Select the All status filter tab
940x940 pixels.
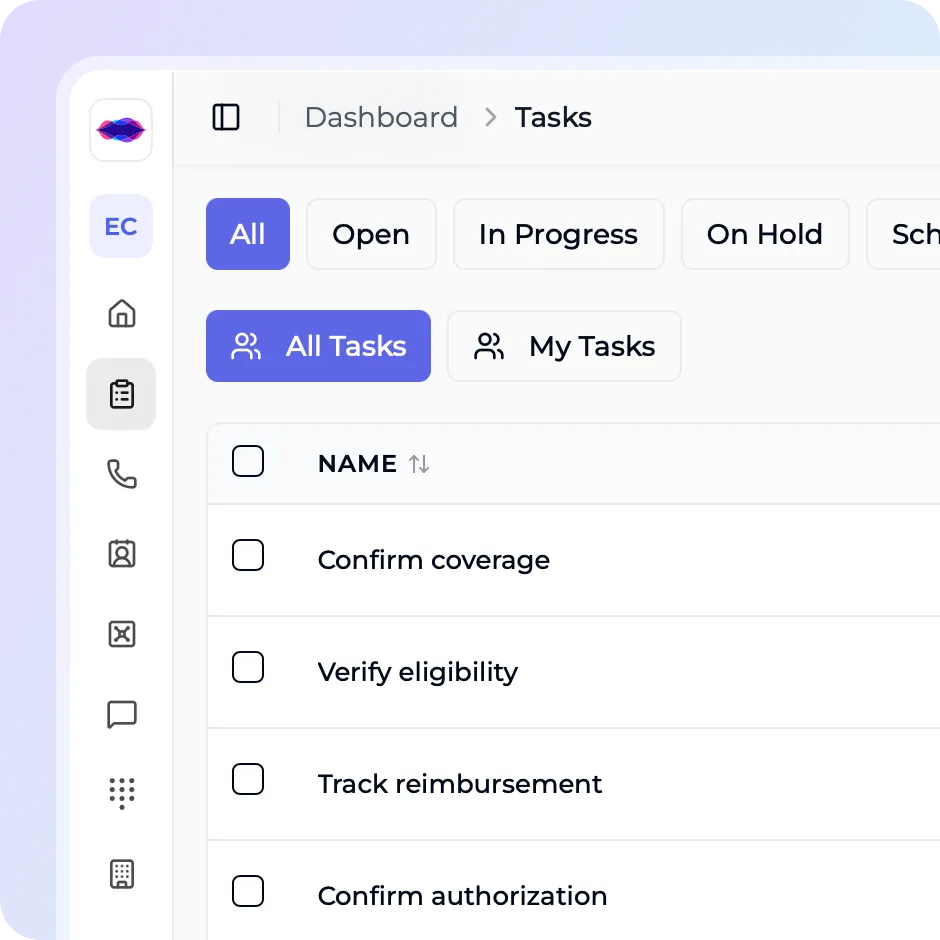[248, 234]
